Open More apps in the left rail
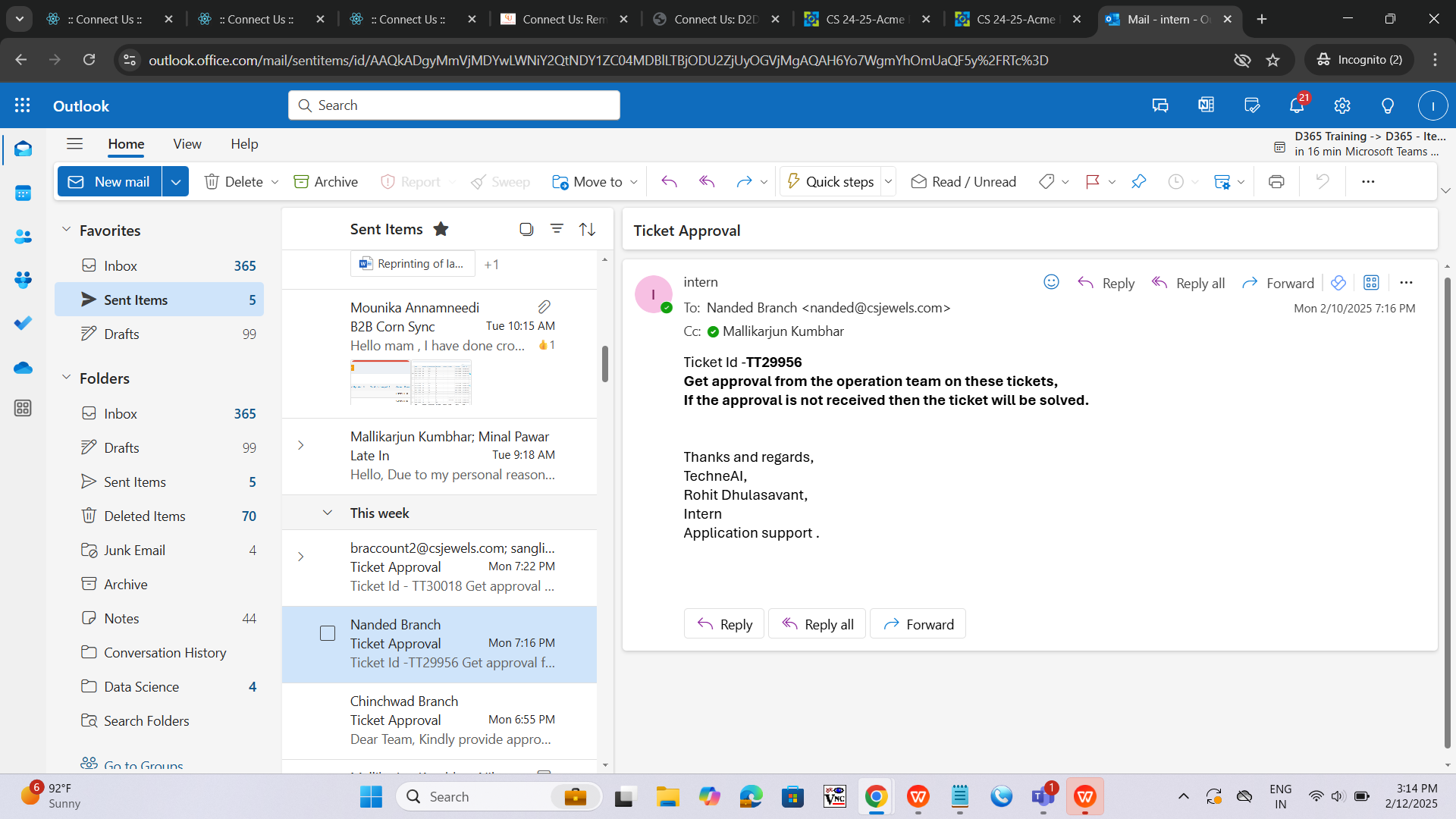This screenshot has height=819, width=1456. tap(23, 408)
